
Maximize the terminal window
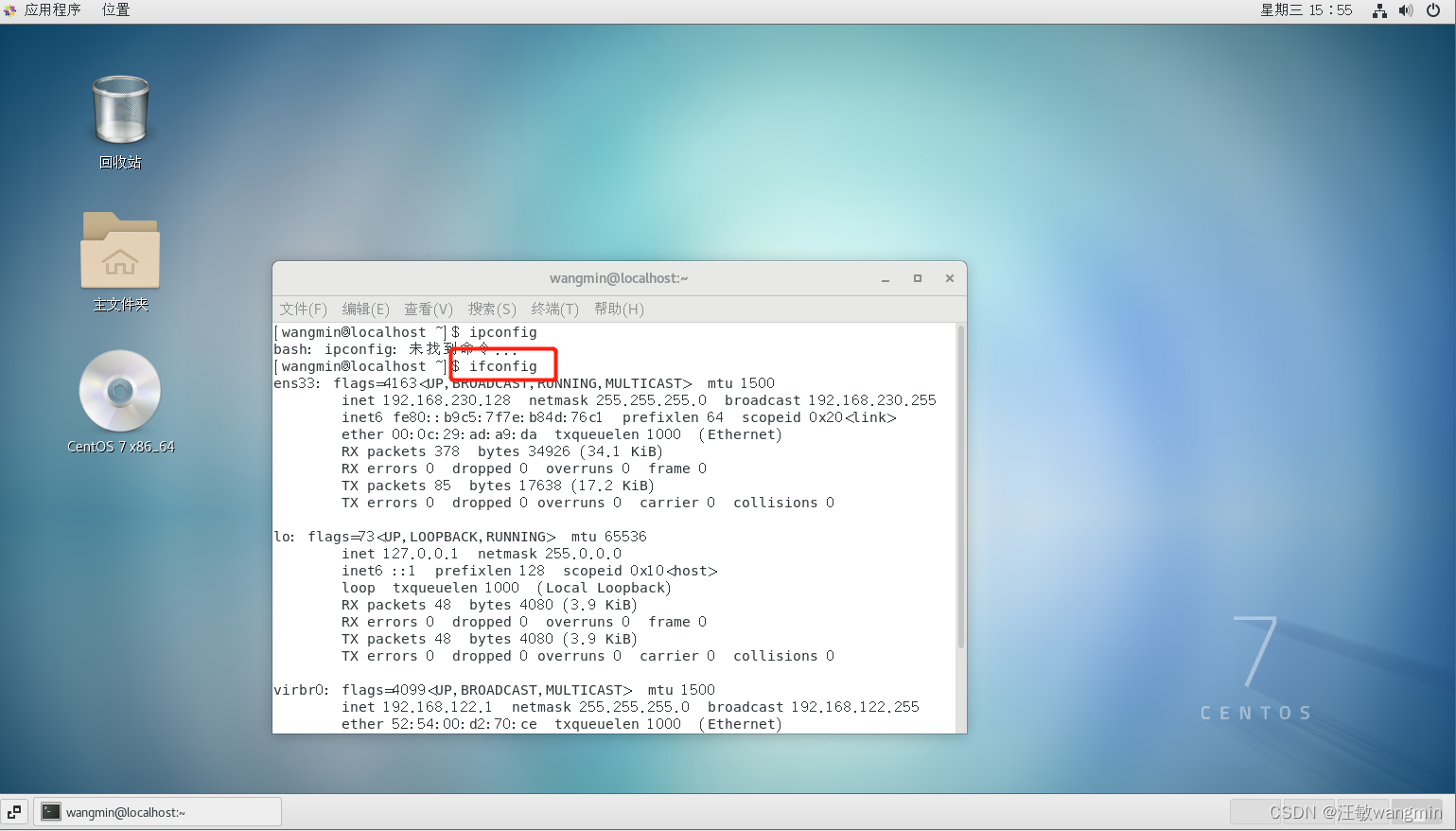(917, 278)
